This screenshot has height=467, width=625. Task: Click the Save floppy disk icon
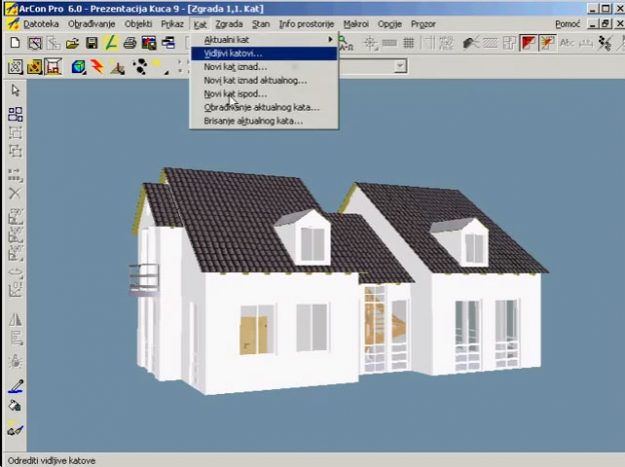point(91,43)
